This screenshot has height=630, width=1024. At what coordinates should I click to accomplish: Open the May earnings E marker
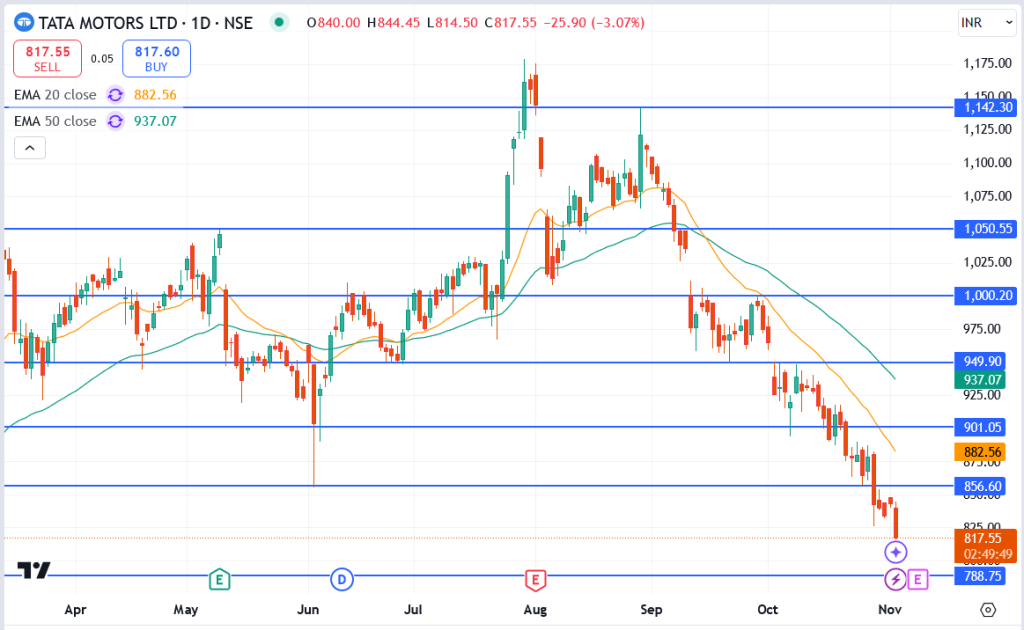point(219,579)
